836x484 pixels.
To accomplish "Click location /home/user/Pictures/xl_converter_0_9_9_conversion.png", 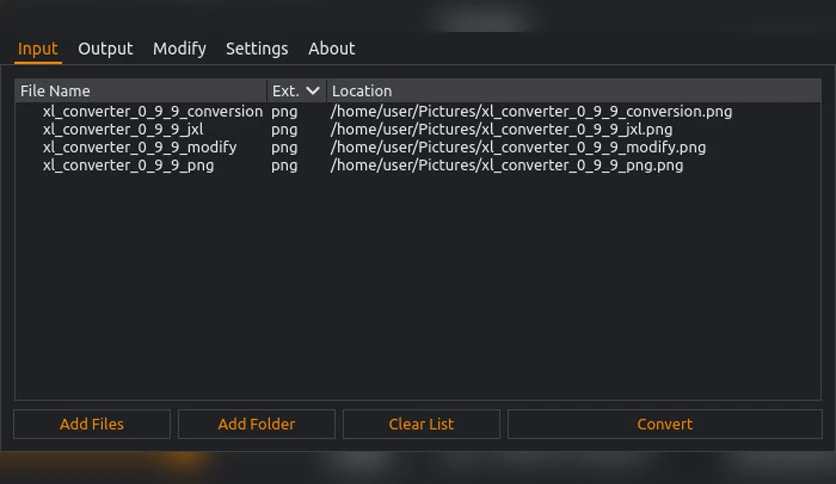I will pos(531,111).
